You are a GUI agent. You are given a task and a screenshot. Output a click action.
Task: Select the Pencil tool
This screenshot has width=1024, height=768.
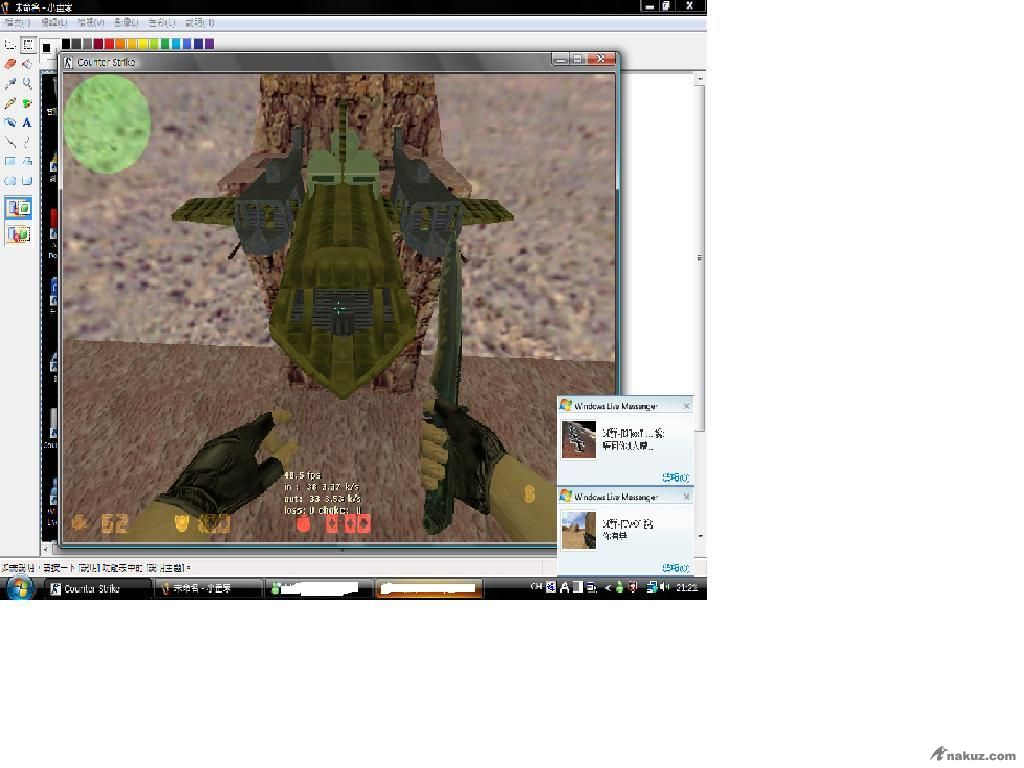[x=10, y=103]
